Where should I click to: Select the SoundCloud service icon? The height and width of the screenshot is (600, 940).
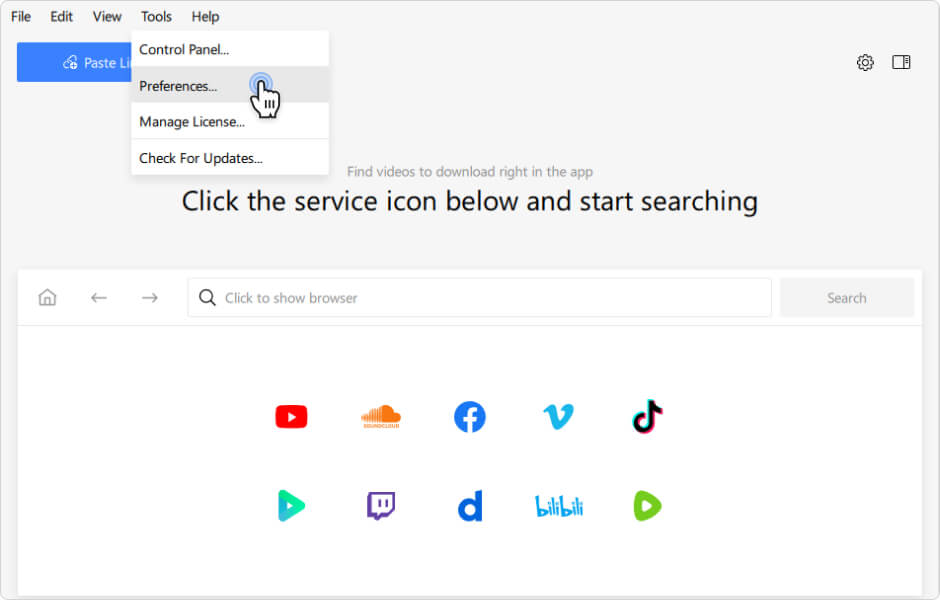tap(381, 417)
